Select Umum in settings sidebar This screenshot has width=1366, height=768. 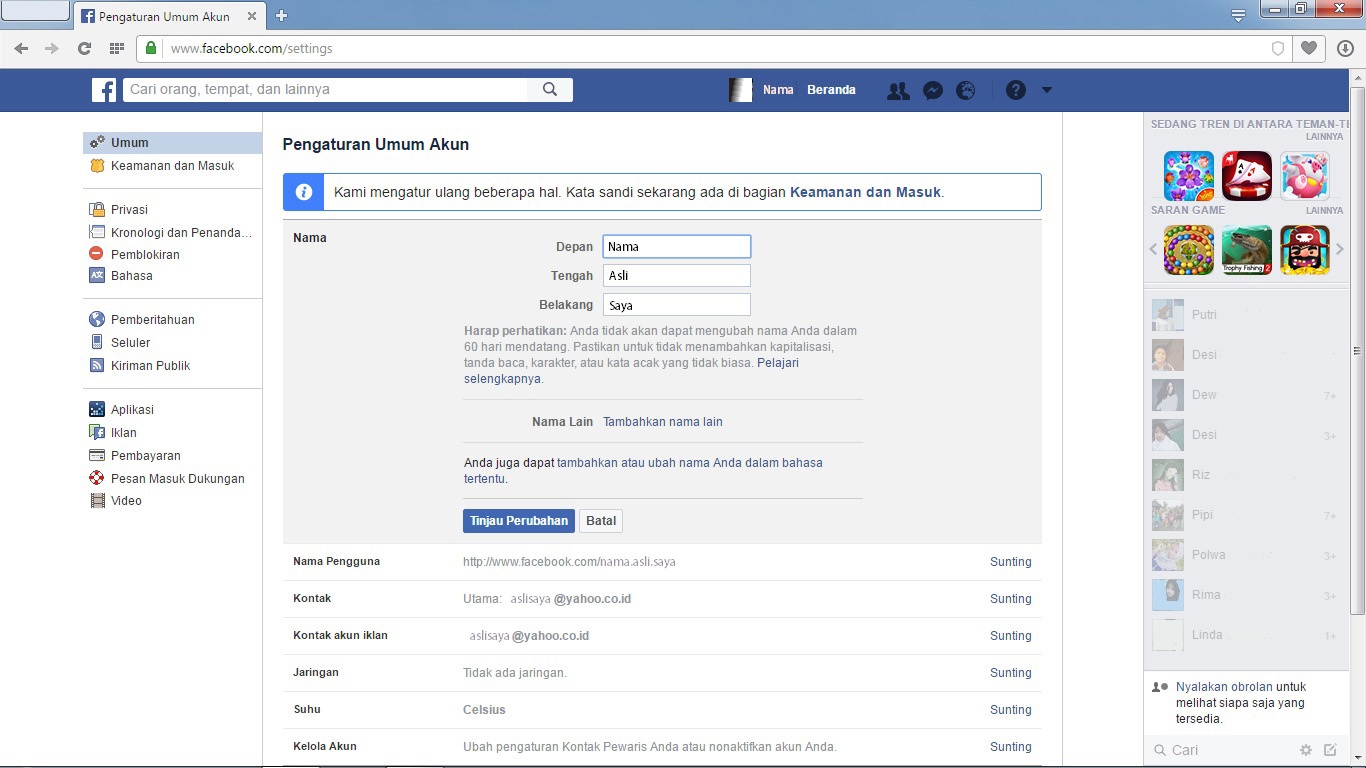coord(173,143)
